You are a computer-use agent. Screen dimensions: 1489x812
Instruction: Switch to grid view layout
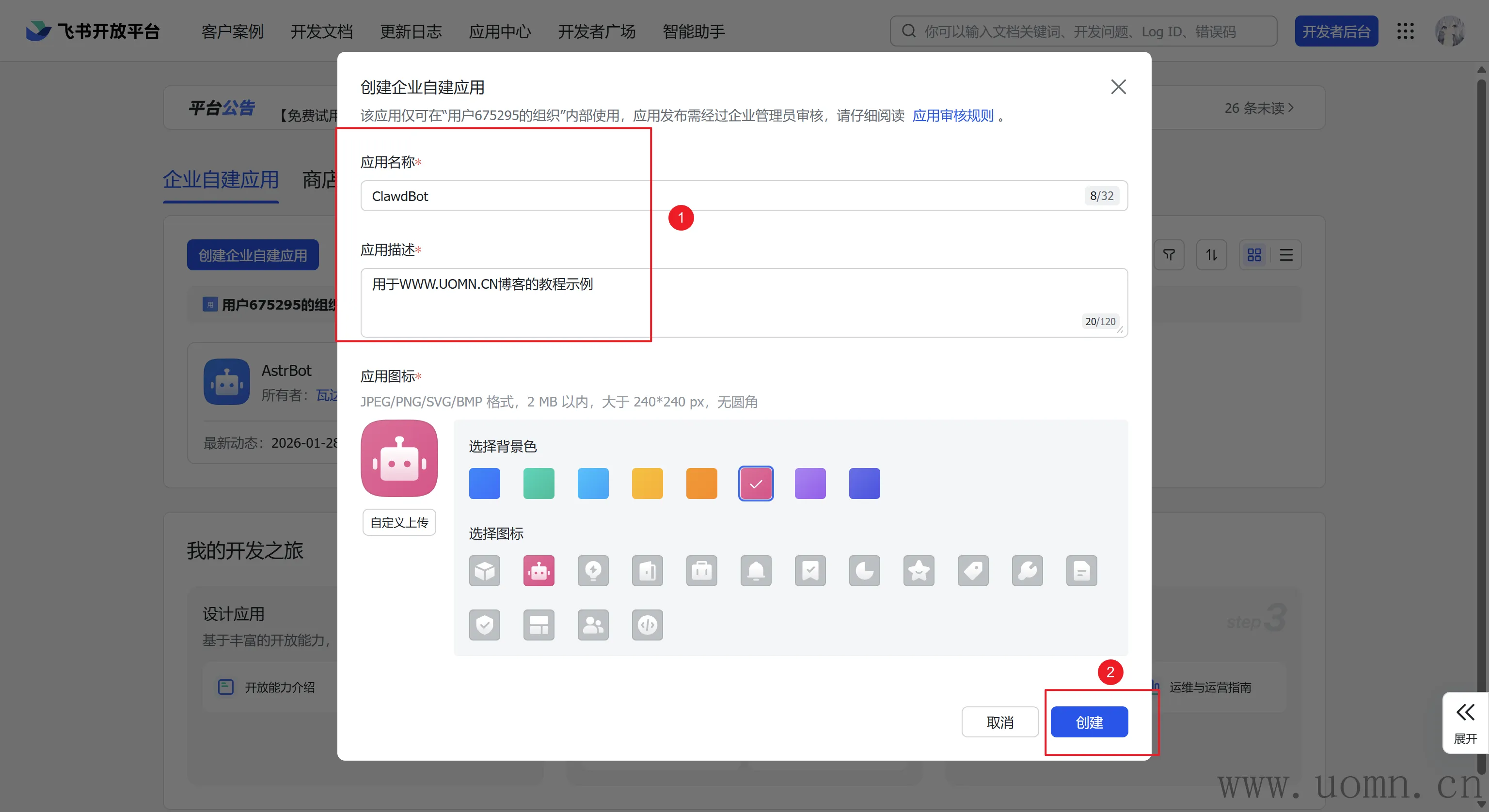[x=1254, y=255]
